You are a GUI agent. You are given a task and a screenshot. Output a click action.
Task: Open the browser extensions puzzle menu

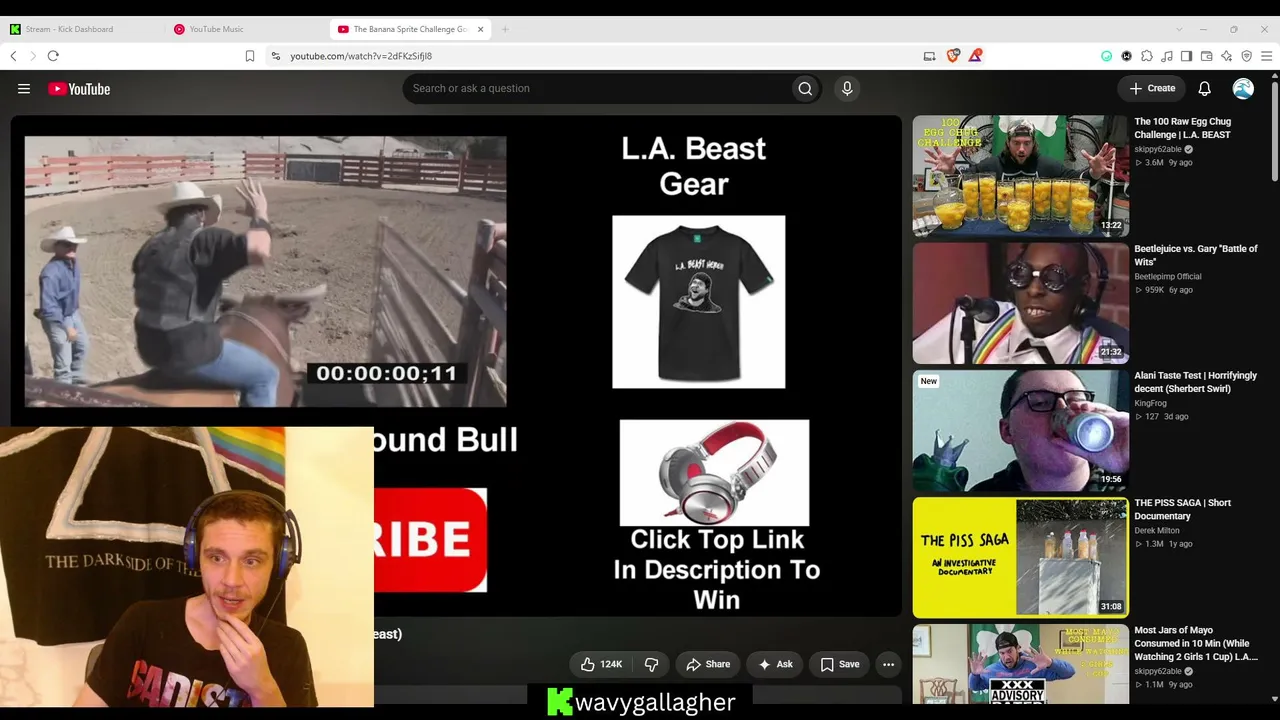coord(1147,56)
